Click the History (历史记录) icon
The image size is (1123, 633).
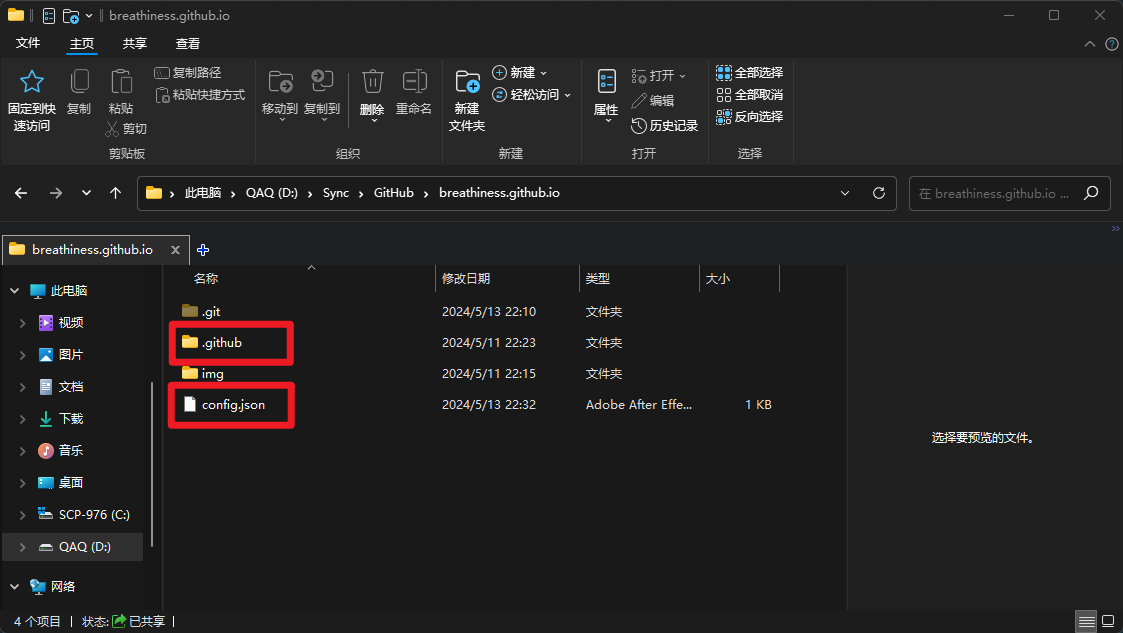click(665, 125)
